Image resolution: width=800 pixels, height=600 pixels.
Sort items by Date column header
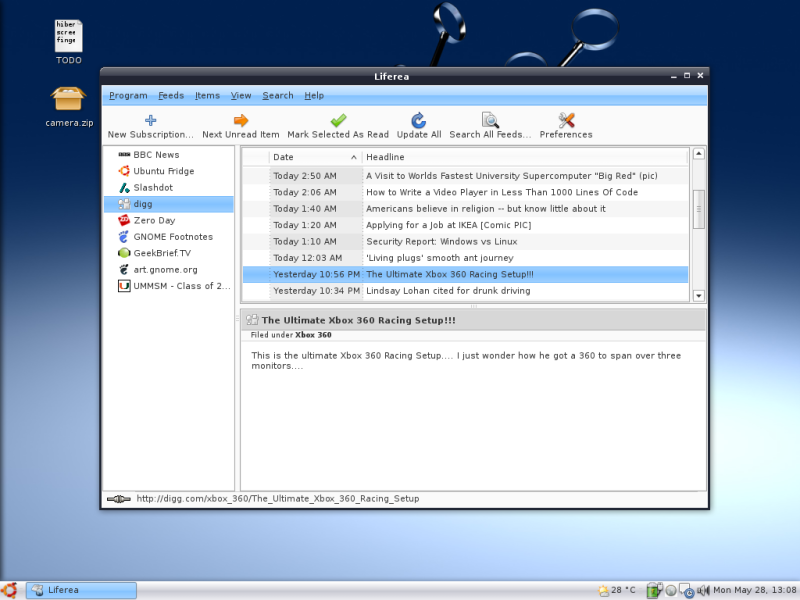pos(315,157)
